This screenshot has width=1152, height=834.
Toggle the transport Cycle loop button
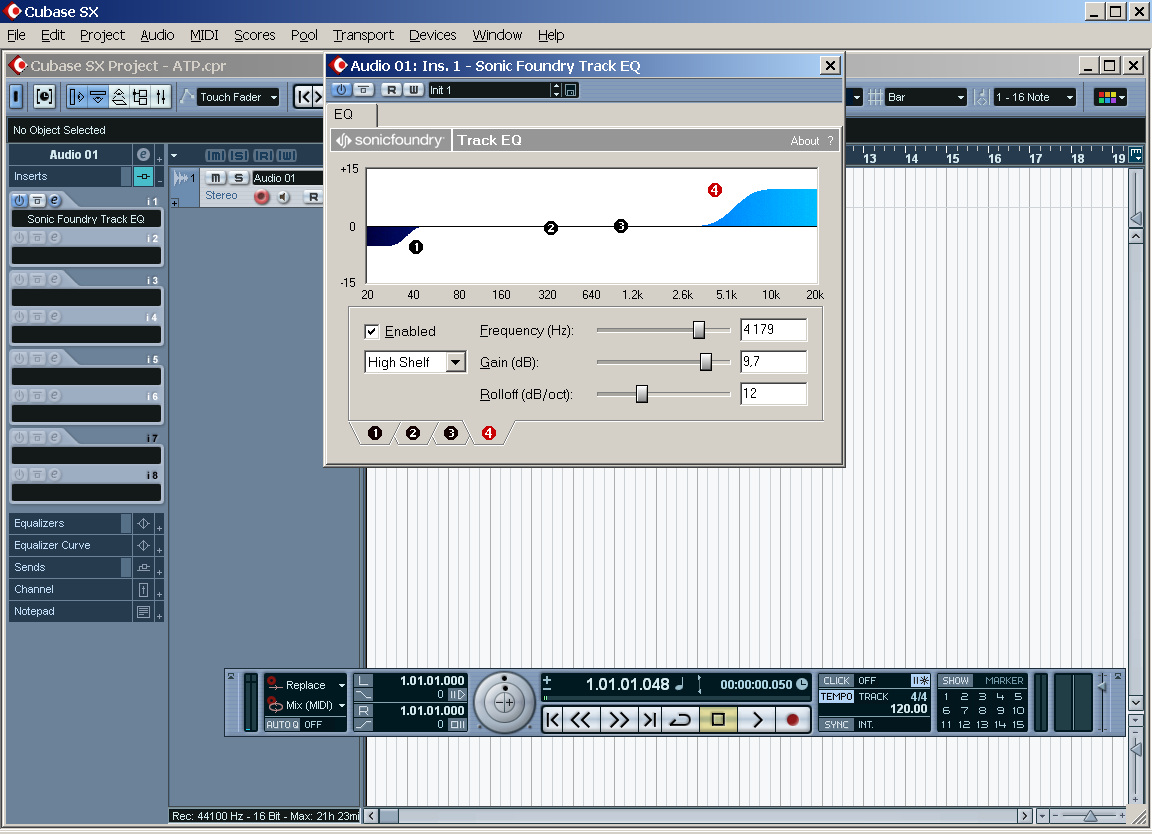coord(680,719)
